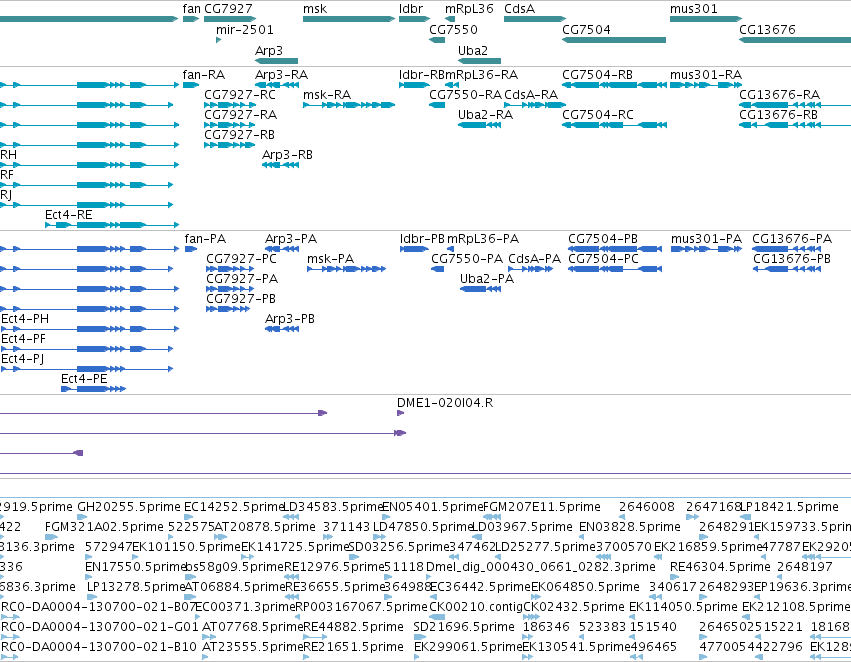This screenshot has height=662, width=851.
Task: Select the CdsA gene bar
Action: tap(535, 19)
